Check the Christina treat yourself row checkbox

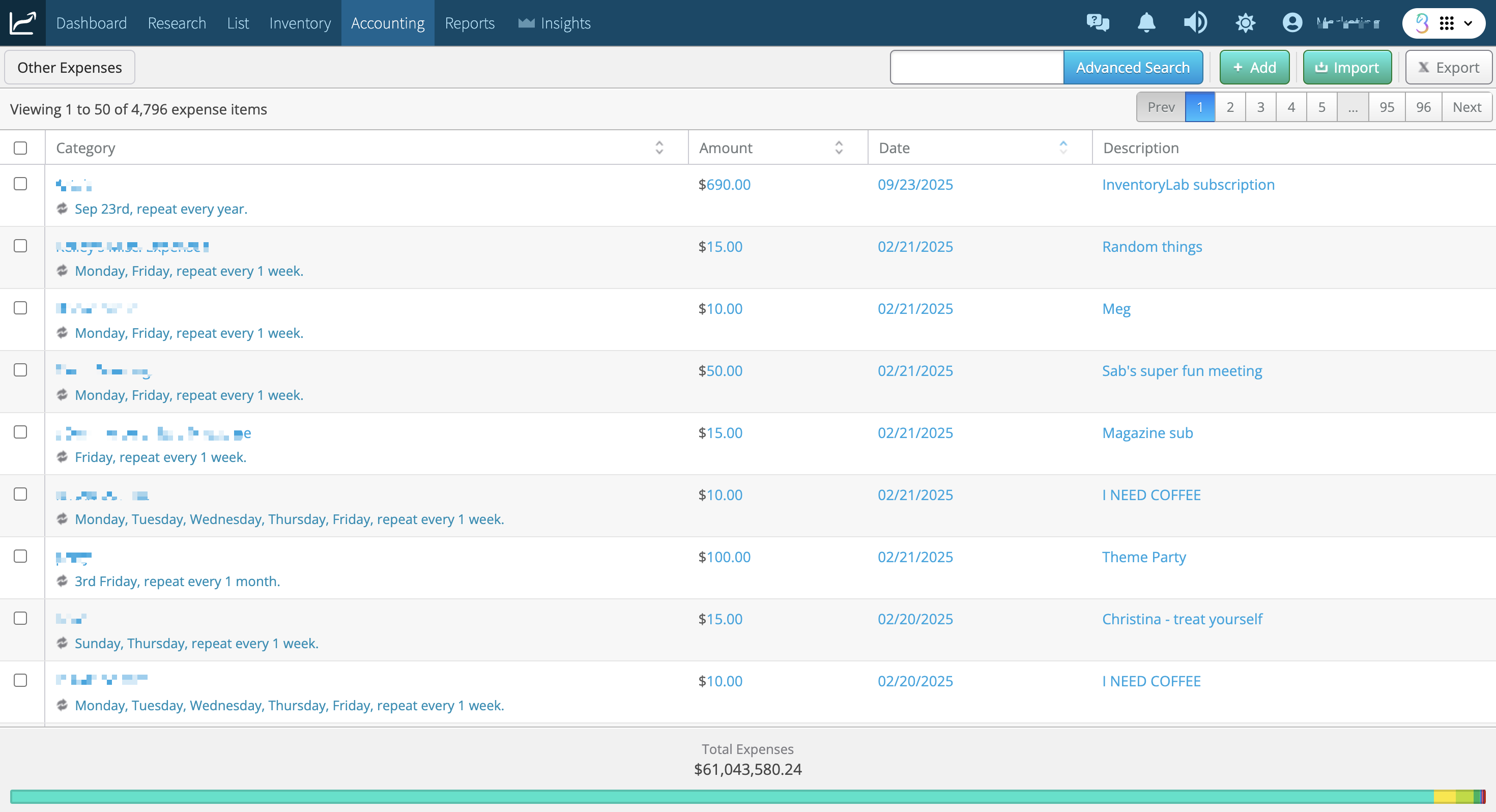click(x=20, y=618)
